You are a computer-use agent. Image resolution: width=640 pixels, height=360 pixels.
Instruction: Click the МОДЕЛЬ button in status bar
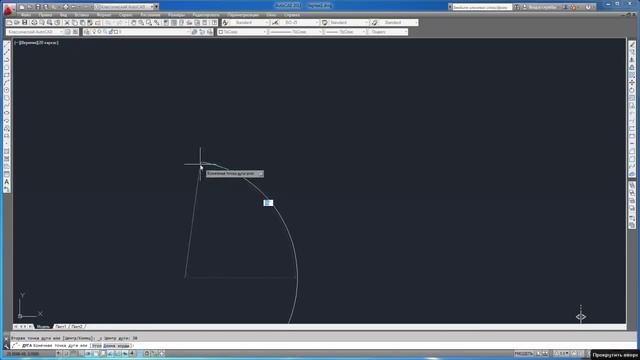click(x=524, y=353)
